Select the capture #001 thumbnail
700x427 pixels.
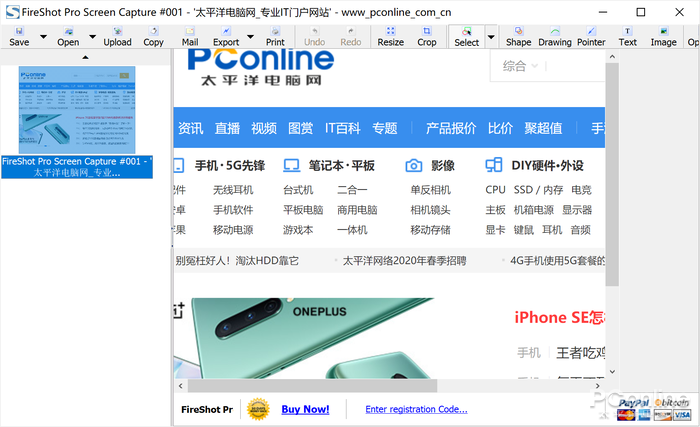[77, 110]
